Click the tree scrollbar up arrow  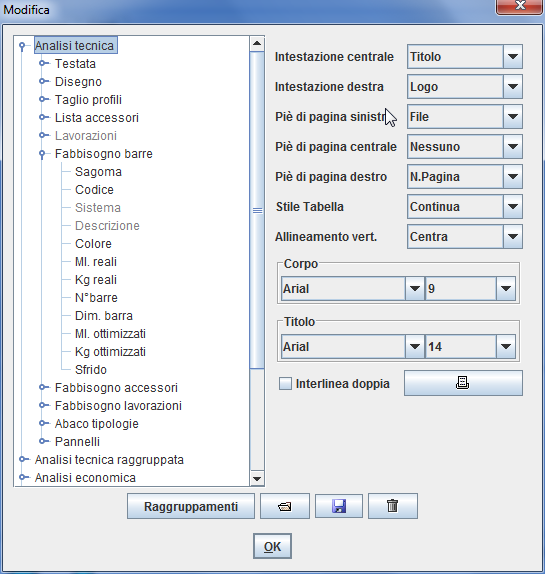point(257,44)
